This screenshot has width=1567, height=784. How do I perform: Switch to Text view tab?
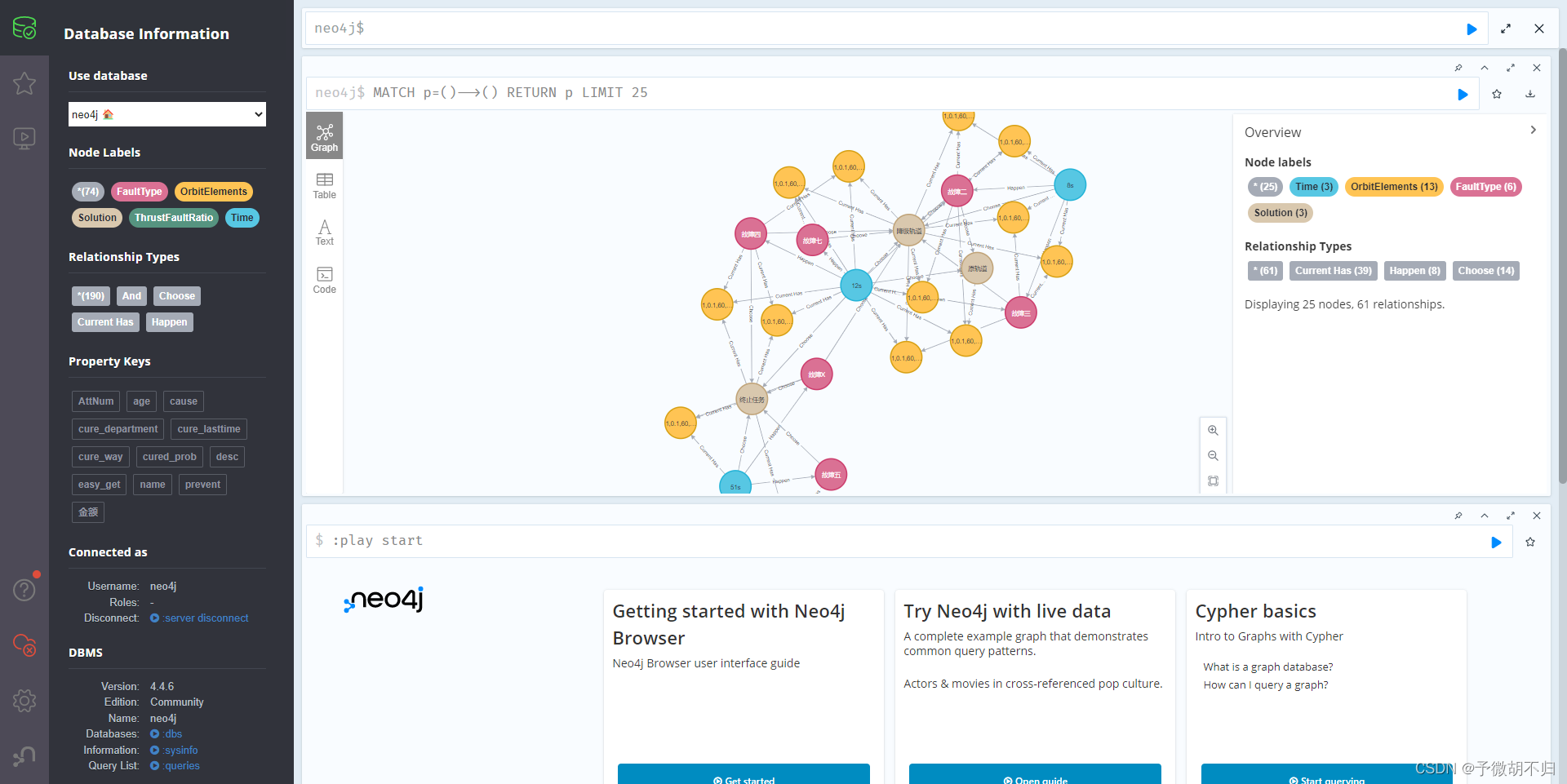[324, 233]
